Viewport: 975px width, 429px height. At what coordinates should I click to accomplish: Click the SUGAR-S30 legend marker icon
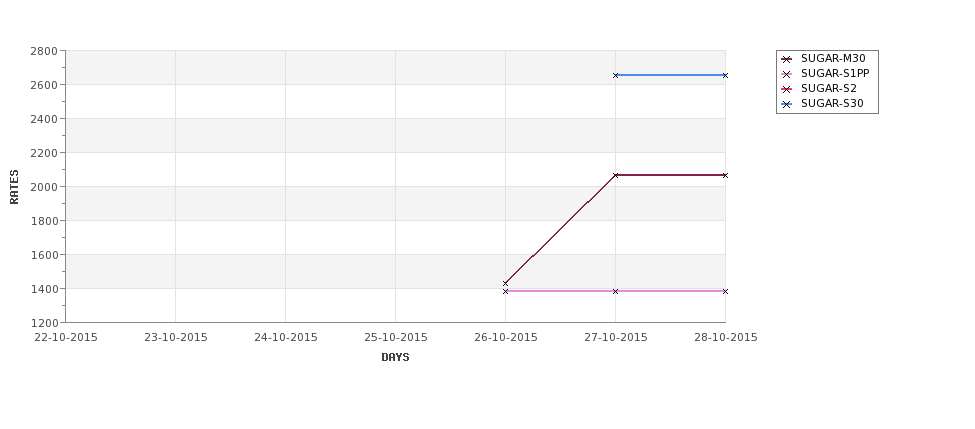click(787, 104)
